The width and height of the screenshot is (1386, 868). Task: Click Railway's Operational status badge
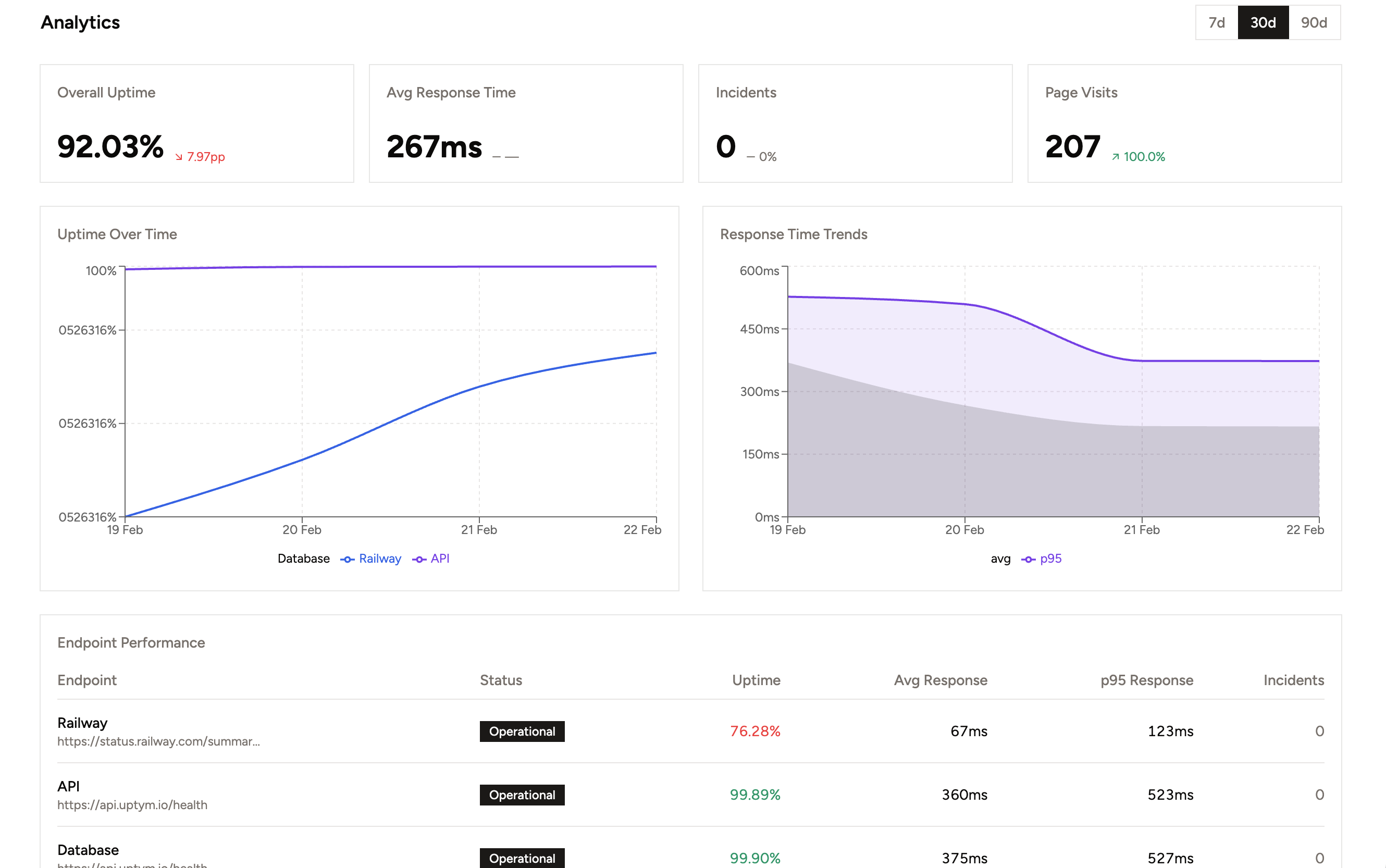522,731
